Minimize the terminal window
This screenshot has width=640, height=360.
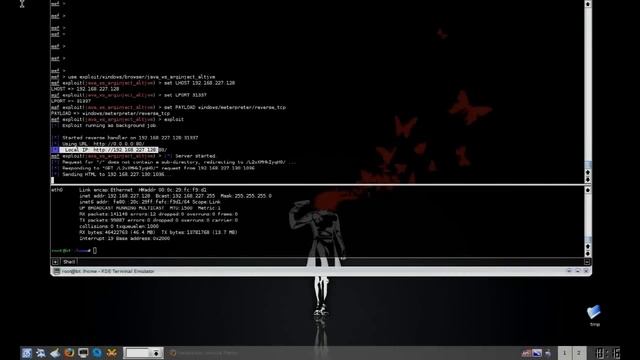[x=569, y=271]
